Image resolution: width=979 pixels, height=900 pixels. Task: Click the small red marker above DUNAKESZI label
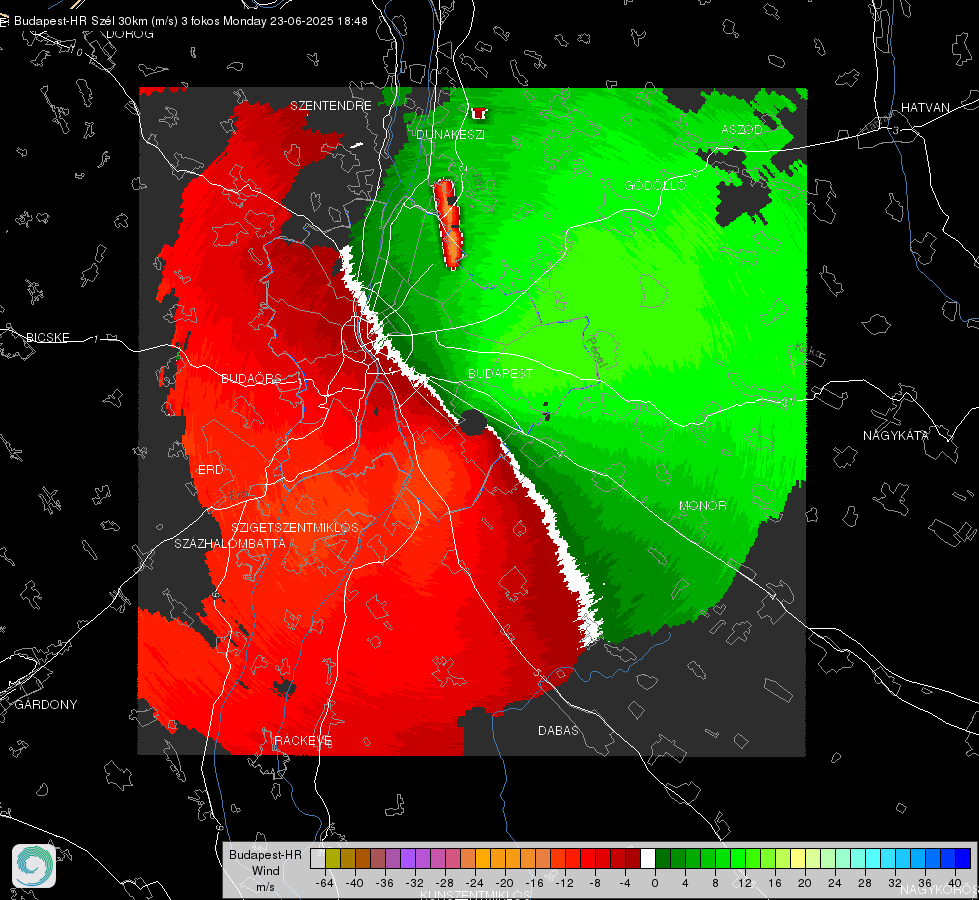coord(479,114)
